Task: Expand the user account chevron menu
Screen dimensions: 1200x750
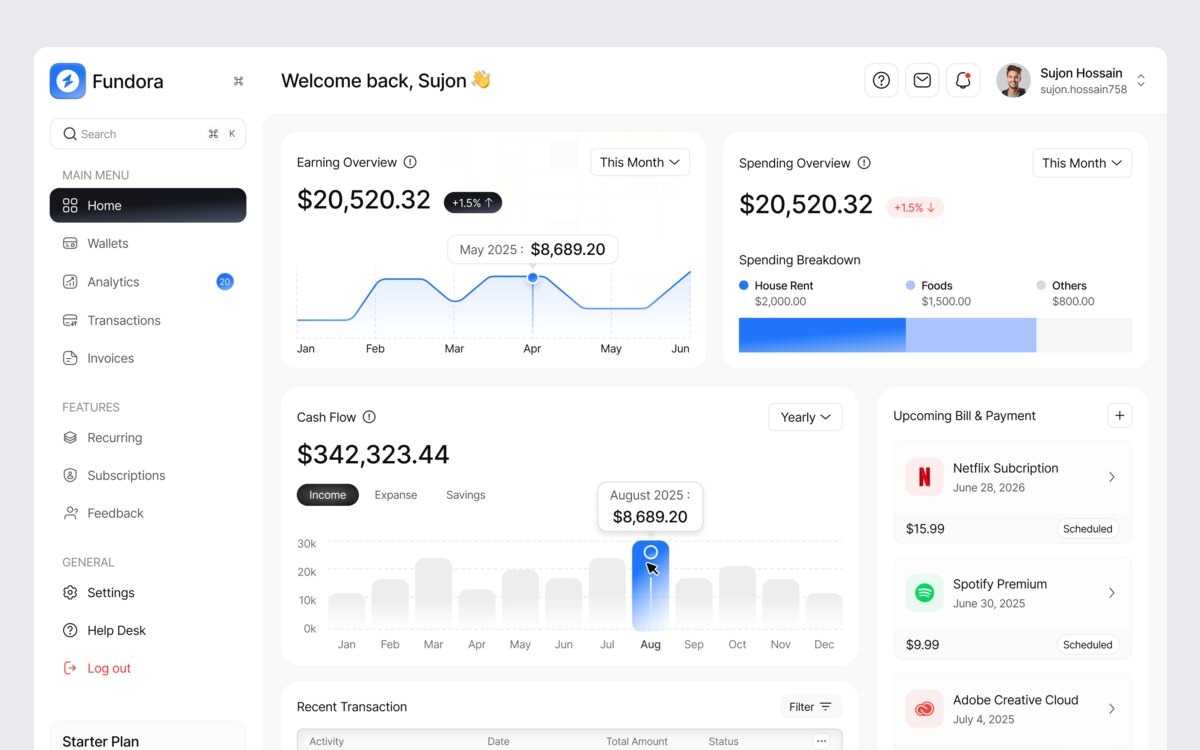Action: click(1141, 80)
